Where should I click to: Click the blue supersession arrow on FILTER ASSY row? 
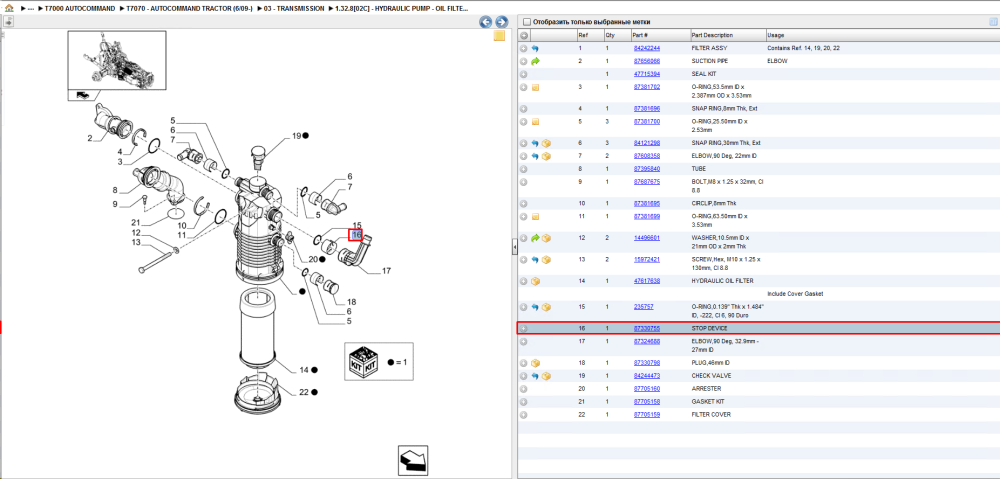(x=535, y=48)
